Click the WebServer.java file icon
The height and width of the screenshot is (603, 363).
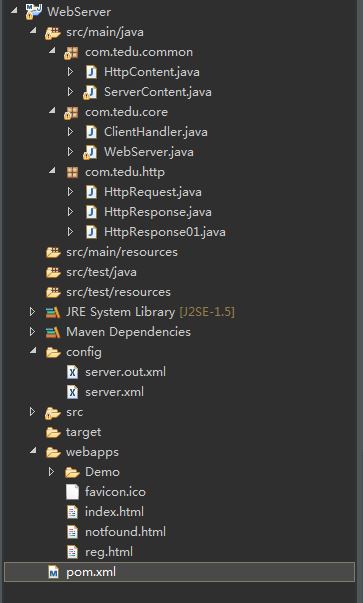[x=90, y=152]
